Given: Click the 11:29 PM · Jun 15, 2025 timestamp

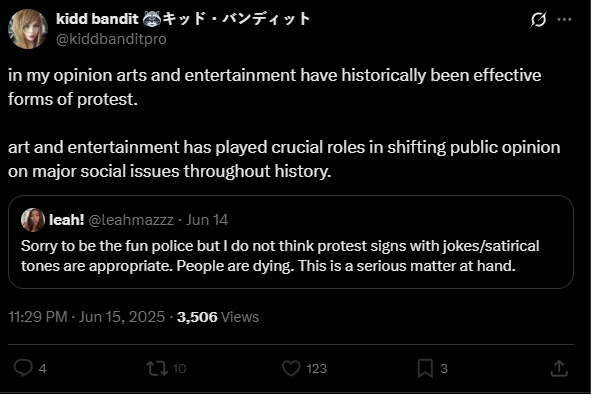Looking at the screenshot, I should (87, 317).
